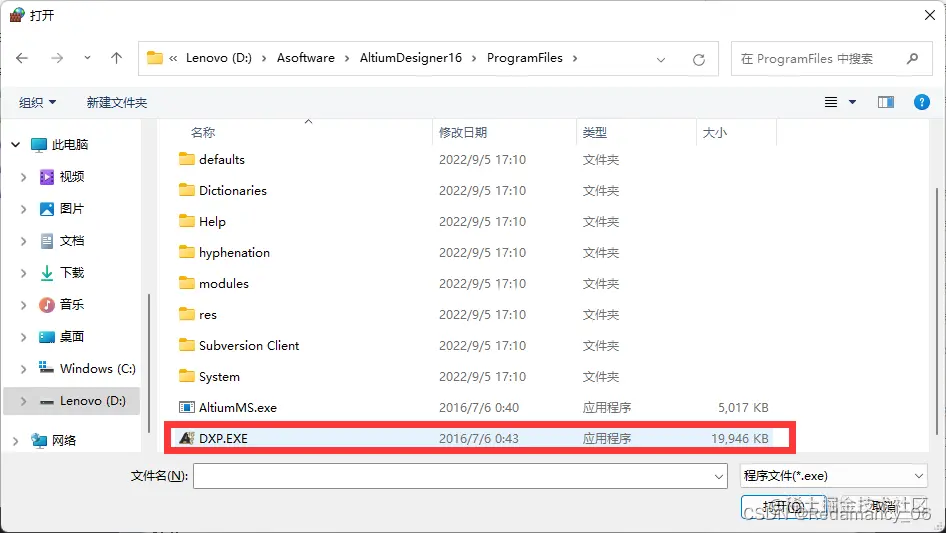
Task: Open the view options dropdown arrow
Action: (852, 102)
